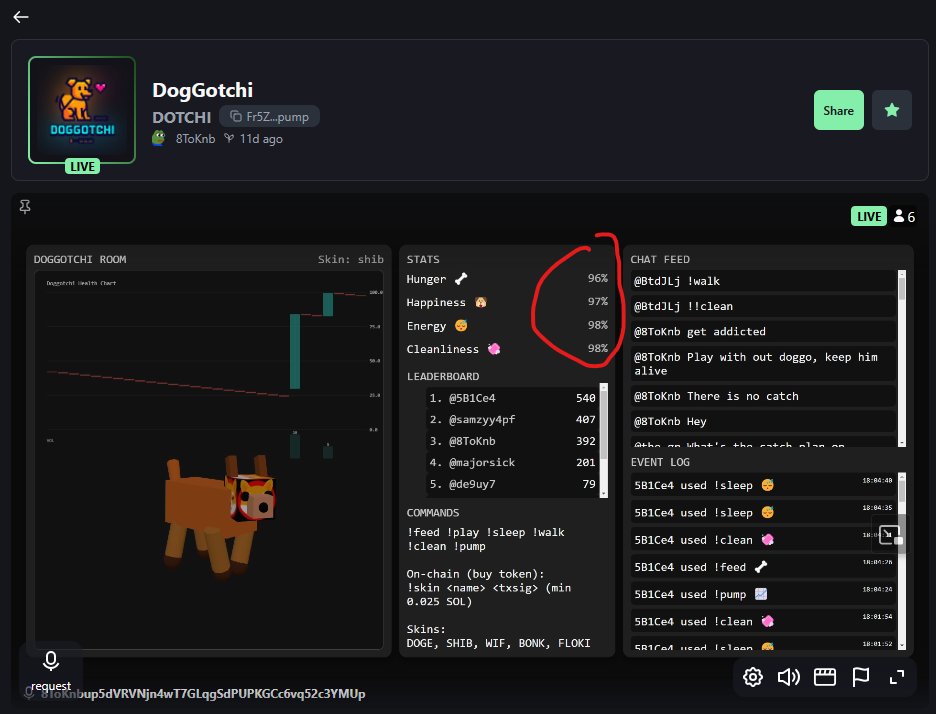Click the Hunger bone icon
The width and height of the screenshot is (936, 714).
click(x=461, y=279)
